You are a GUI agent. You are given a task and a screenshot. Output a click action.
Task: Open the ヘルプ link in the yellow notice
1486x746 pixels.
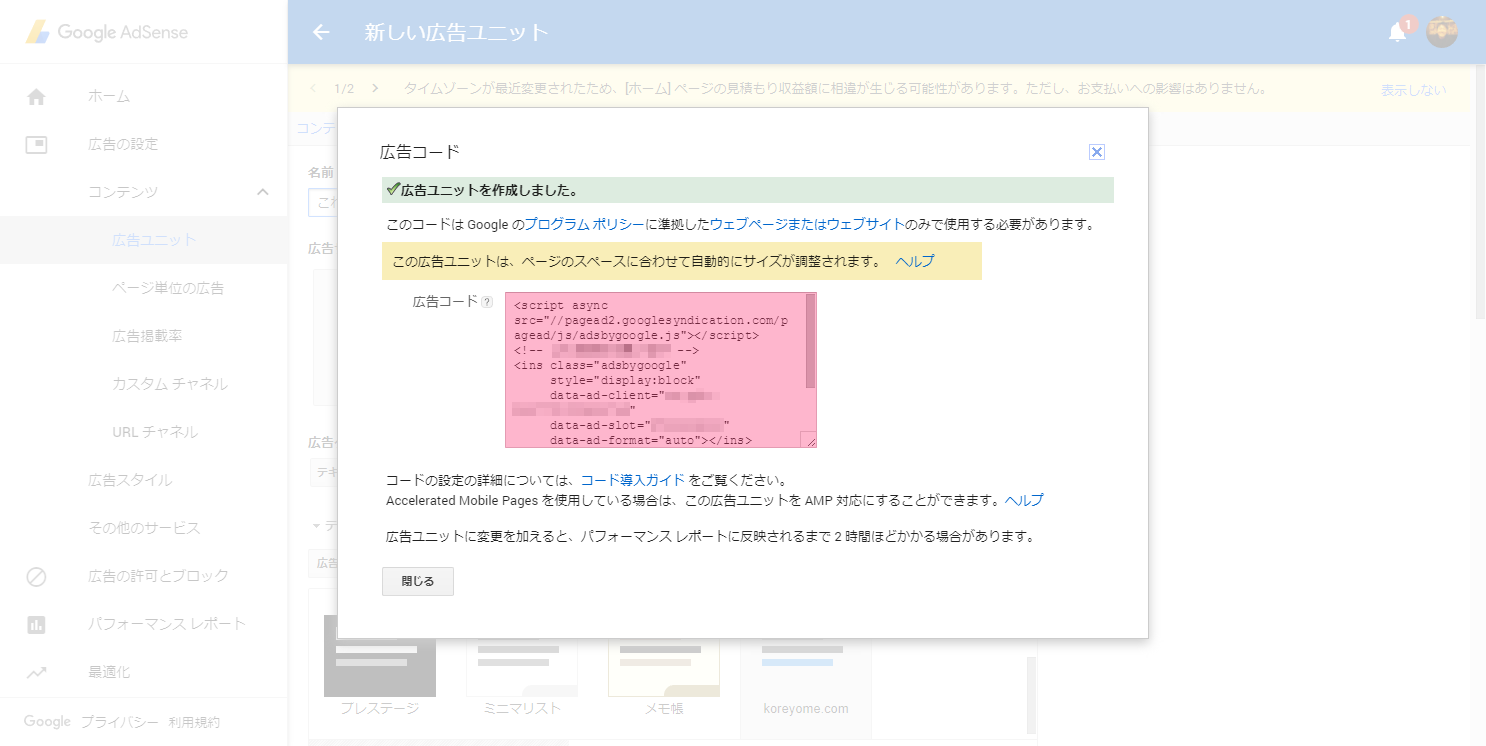pyautogui.click(x=915, y=261)
